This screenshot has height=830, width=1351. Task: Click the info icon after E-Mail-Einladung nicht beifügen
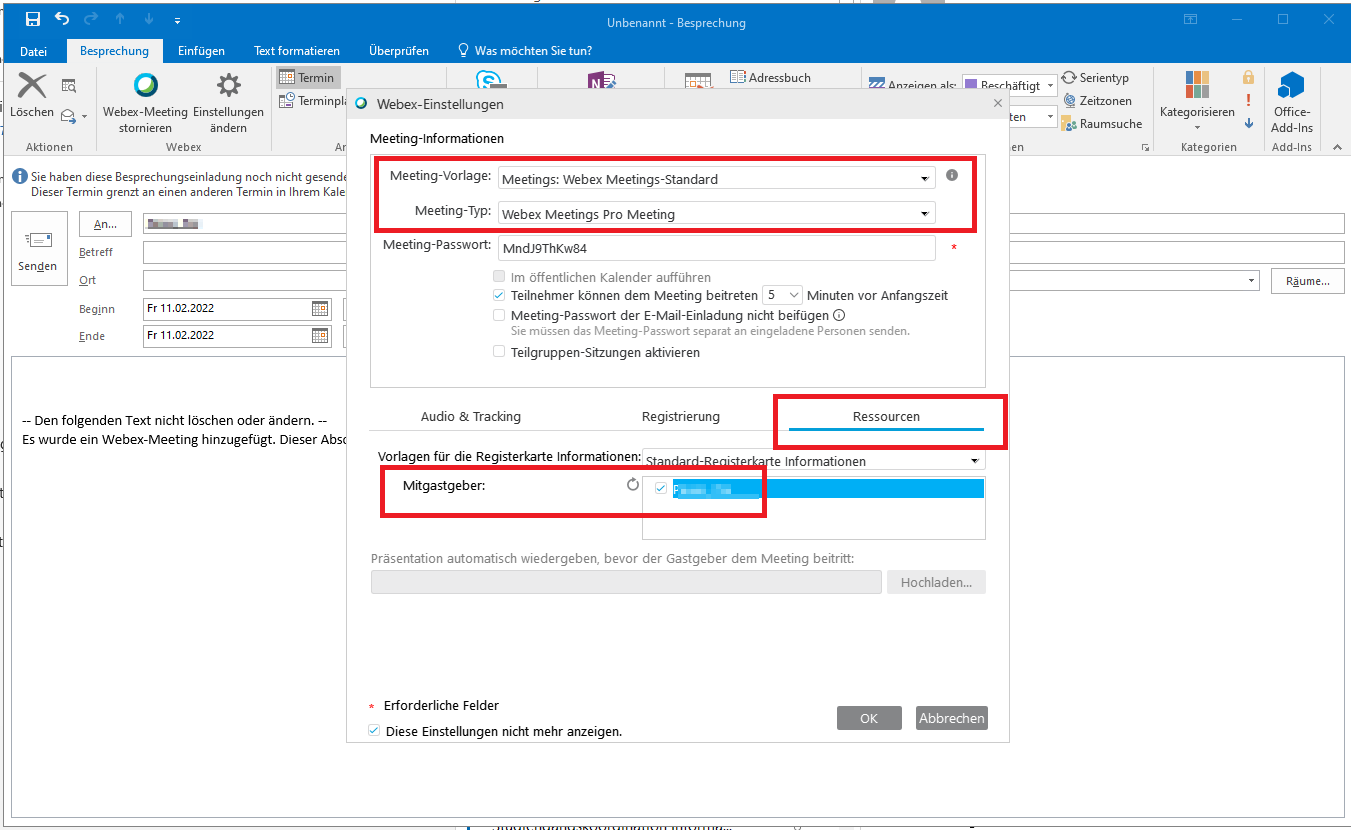pos(839,315)
